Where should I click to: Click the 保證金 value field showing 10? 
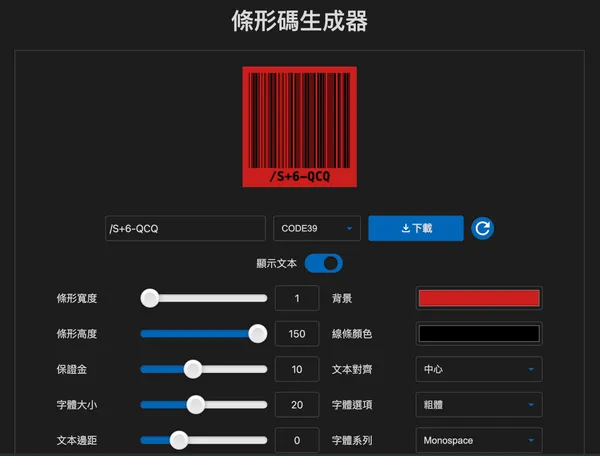coord(297,369)
